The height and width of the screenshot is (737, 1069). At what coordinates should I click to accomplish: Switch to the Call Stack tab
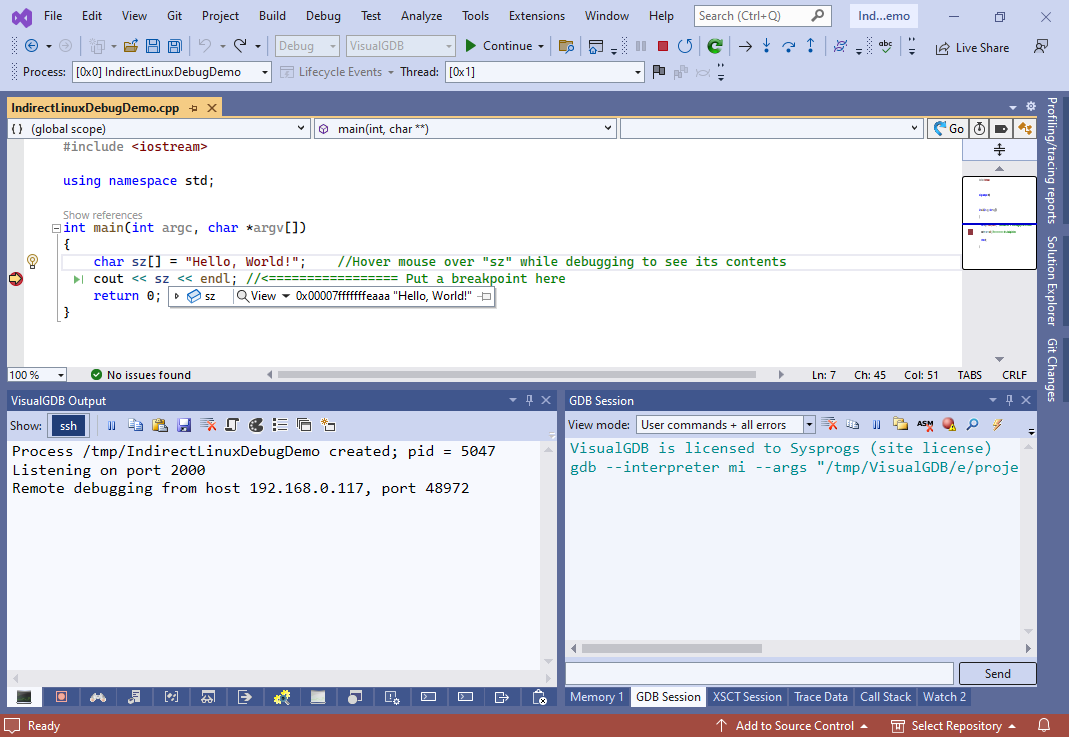coord(885,697)
